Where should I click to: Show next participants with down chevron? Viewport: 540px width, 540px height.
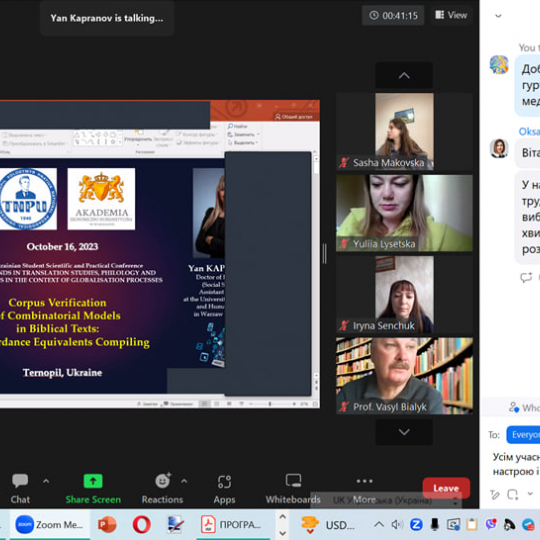click(x=404, y=432)
